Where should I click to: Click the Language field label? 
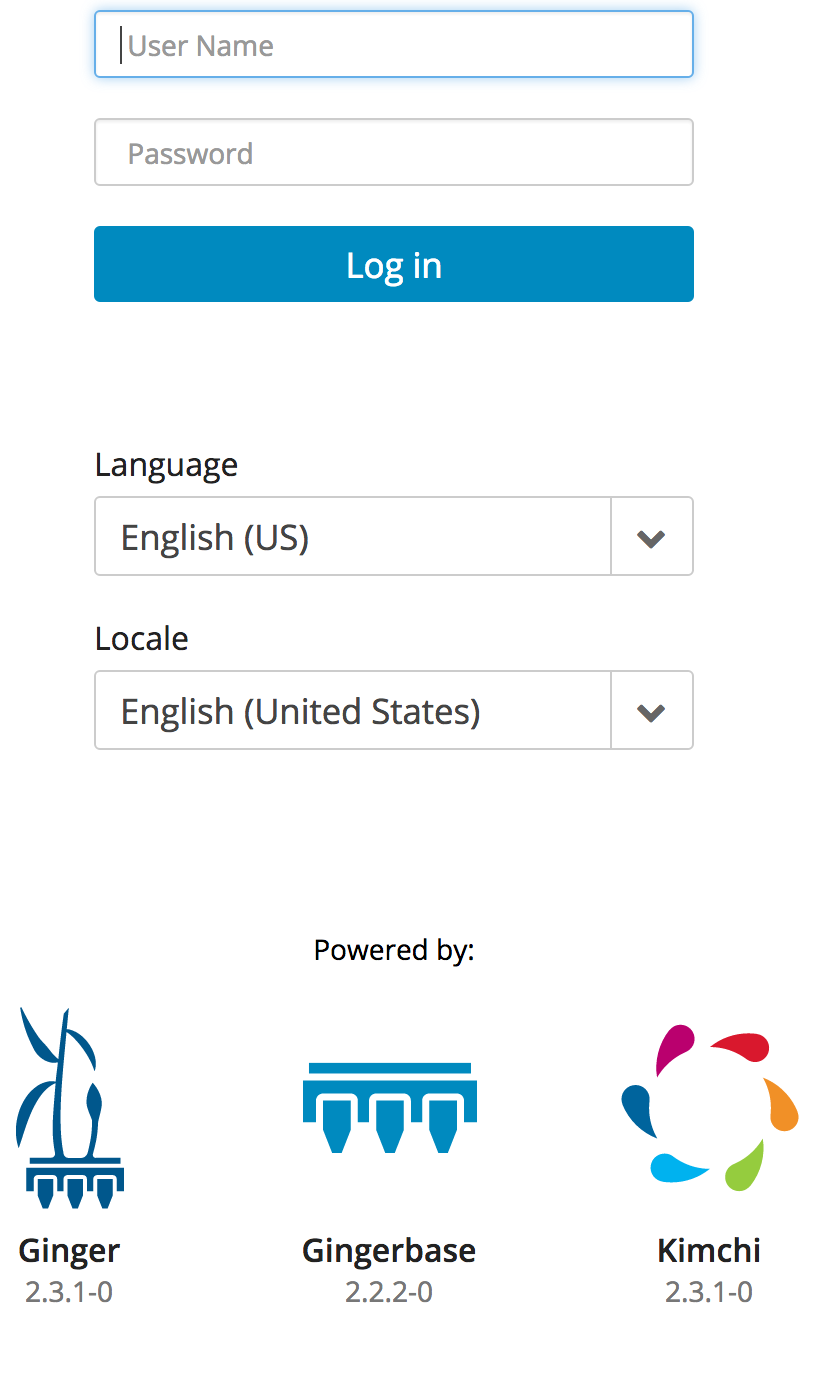(166, 465)
